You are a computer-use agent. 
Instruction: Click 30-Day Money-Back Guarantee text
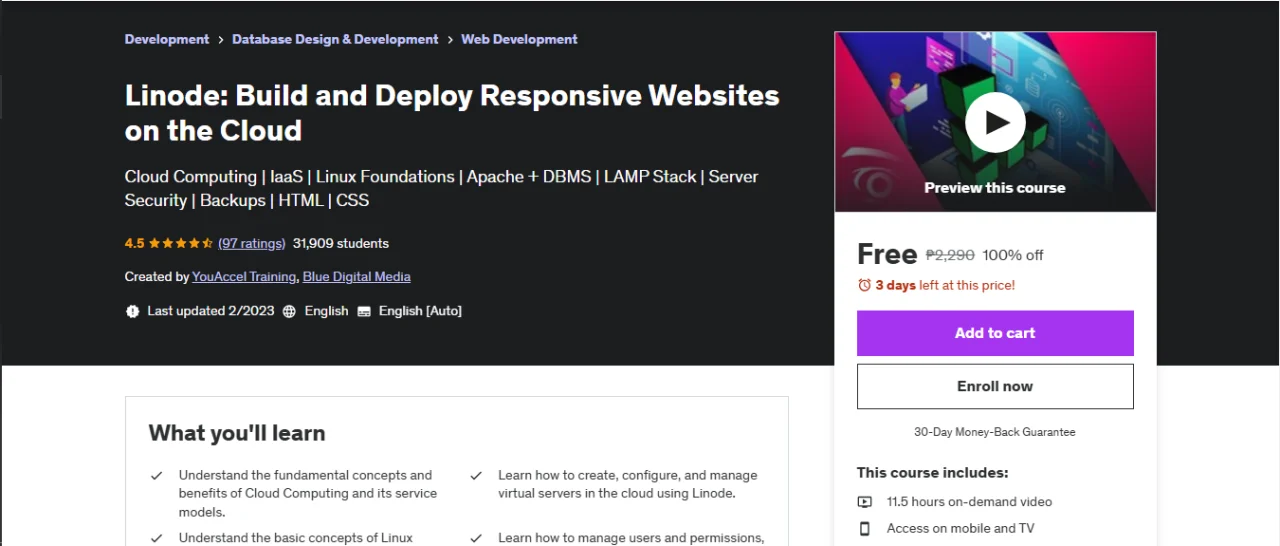[995, 432]
